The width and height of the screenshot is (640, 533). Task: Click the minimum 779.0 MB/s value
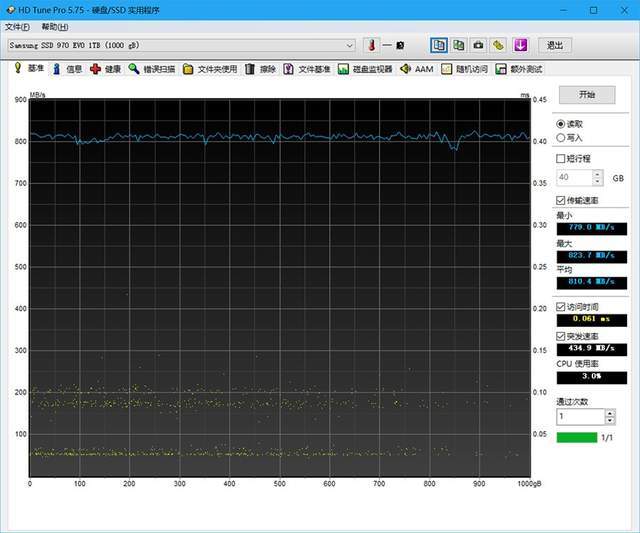[x=591, y=228]
